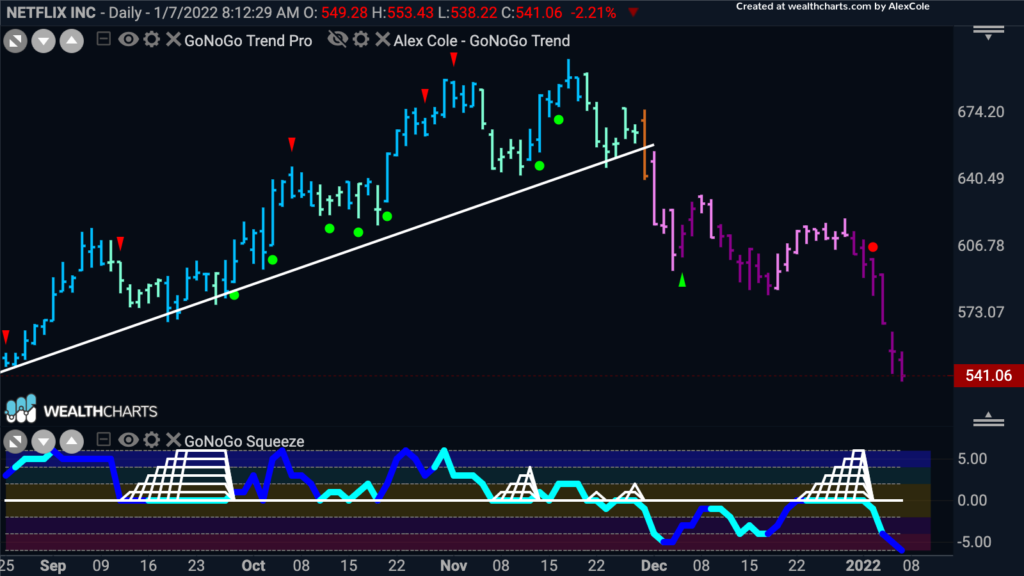Toggle visibility of GoNoGo Trend Pro
This screenshot has height=576, width=1024.
pos(128,39)
